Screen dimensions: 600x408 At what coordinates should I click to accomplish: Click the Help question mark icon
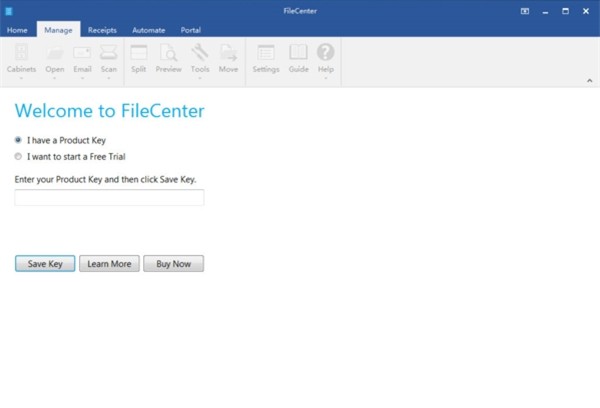point(326,52)
